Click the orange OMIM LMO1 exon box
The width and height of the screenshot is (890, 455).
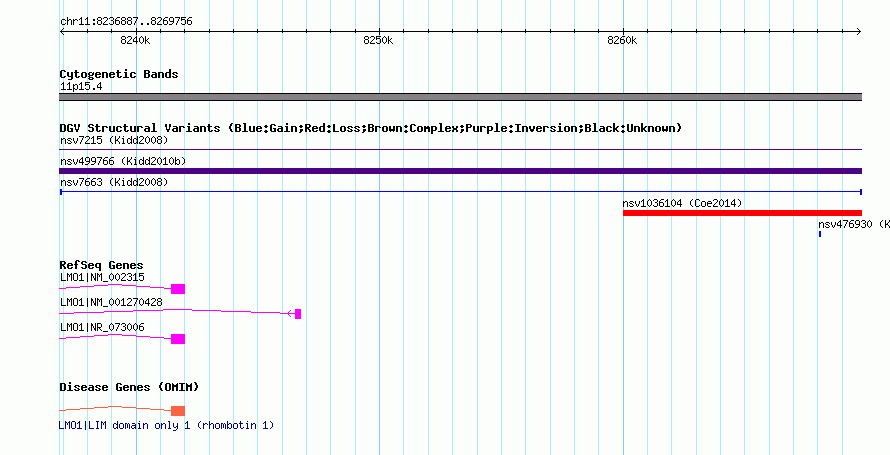[178, 411]
